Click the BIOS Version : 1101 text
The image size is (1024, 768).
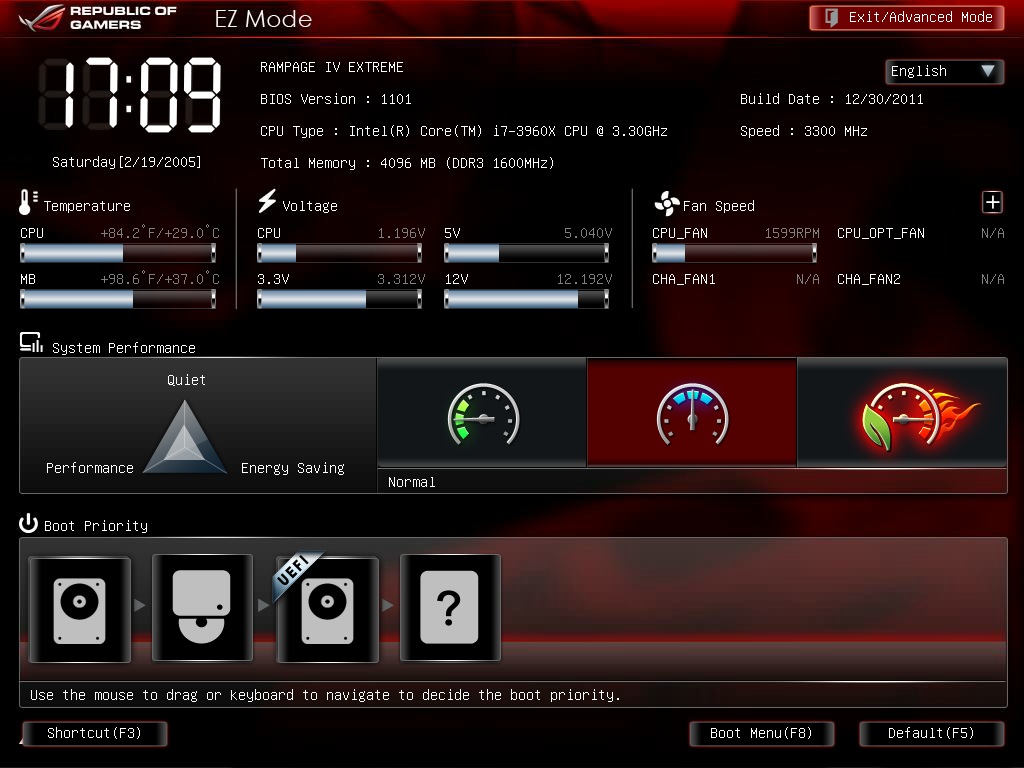[x=336, y=99]
